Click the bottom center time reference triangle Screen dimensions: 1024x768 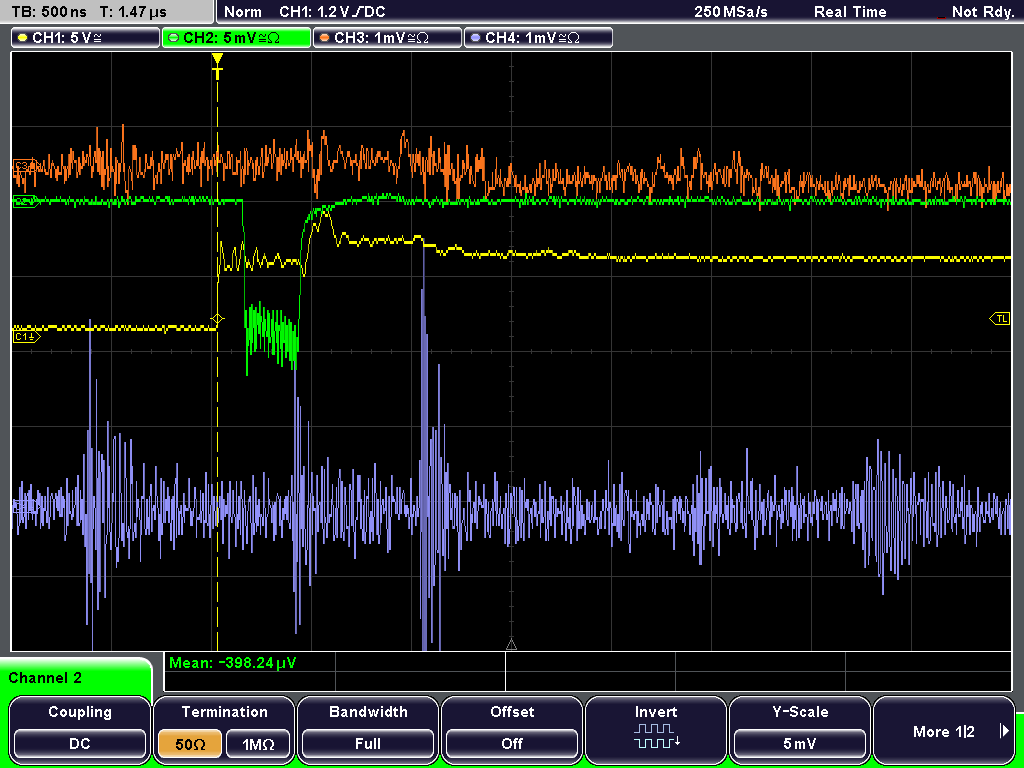[511, 645]
